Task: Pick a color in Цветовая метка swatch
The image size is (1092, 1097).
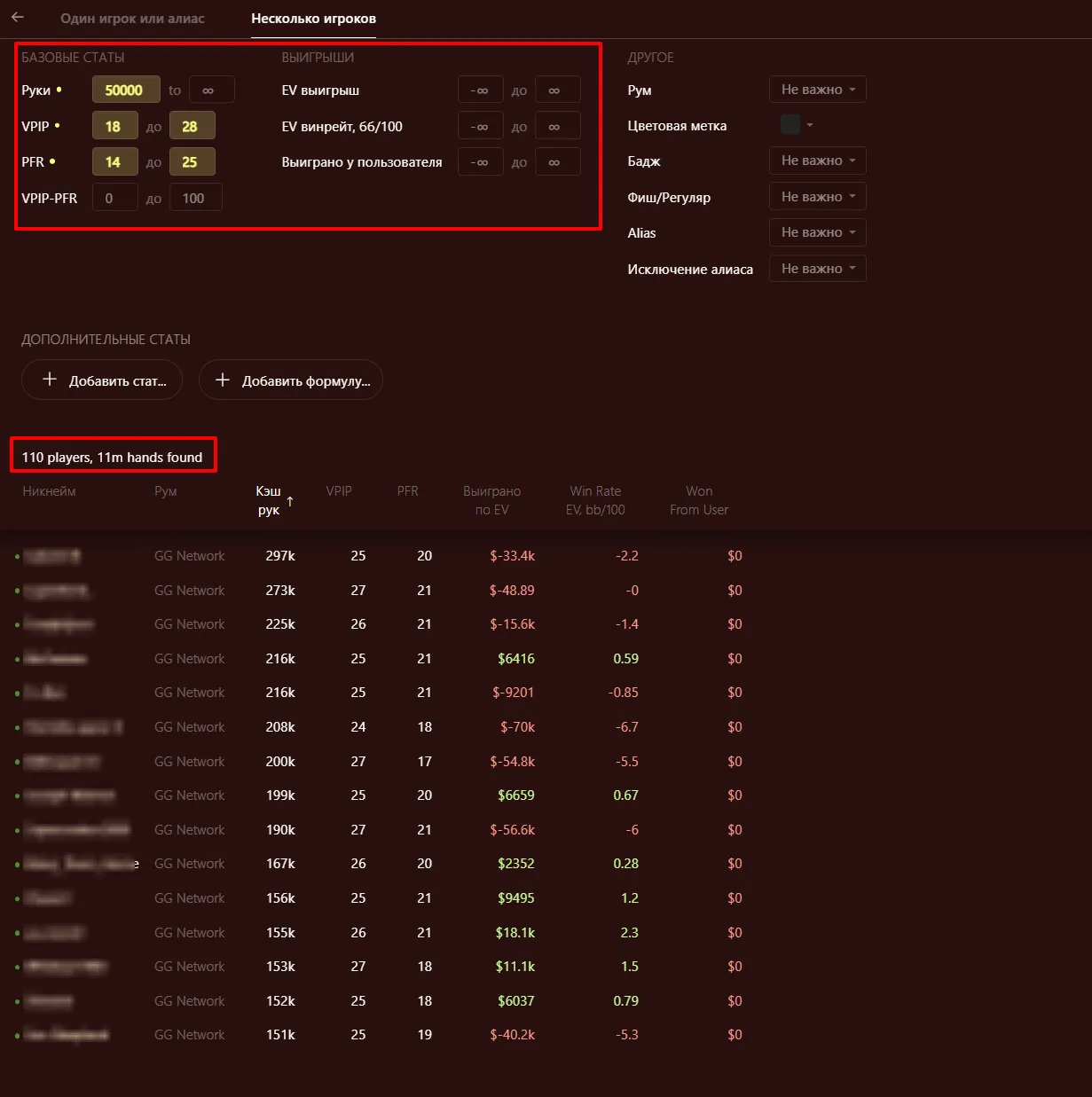Action: (x=790, y=125)
